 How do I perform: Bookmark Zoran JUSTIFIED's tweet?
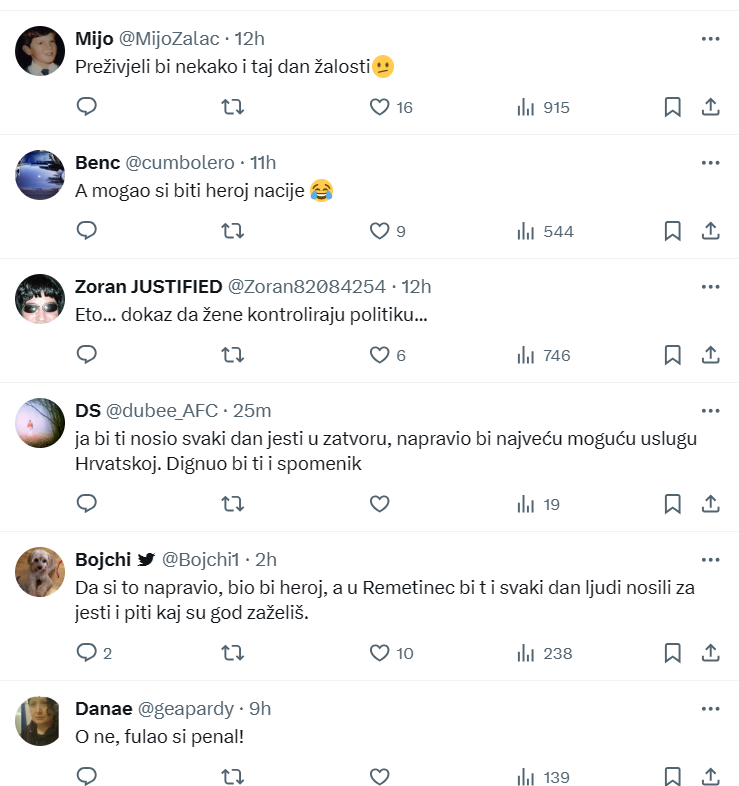(672, 355)
